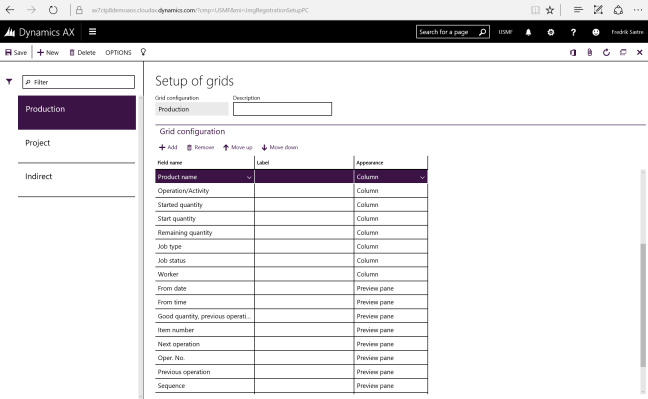Click the Description input field
Viewport: 648px width, 399px height.
282,109
